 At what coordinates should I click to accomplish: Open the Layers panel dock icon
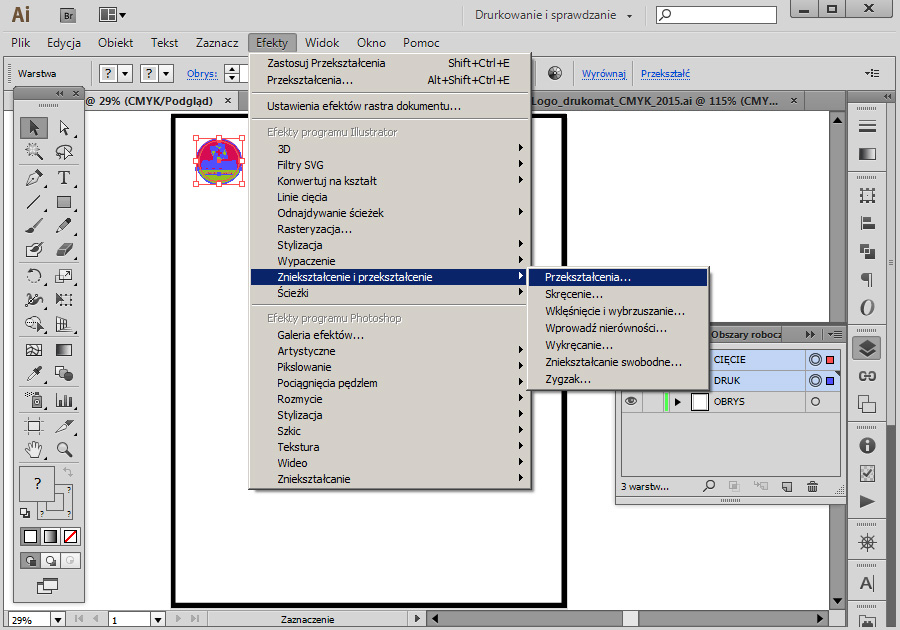click(x=867, y=348)
